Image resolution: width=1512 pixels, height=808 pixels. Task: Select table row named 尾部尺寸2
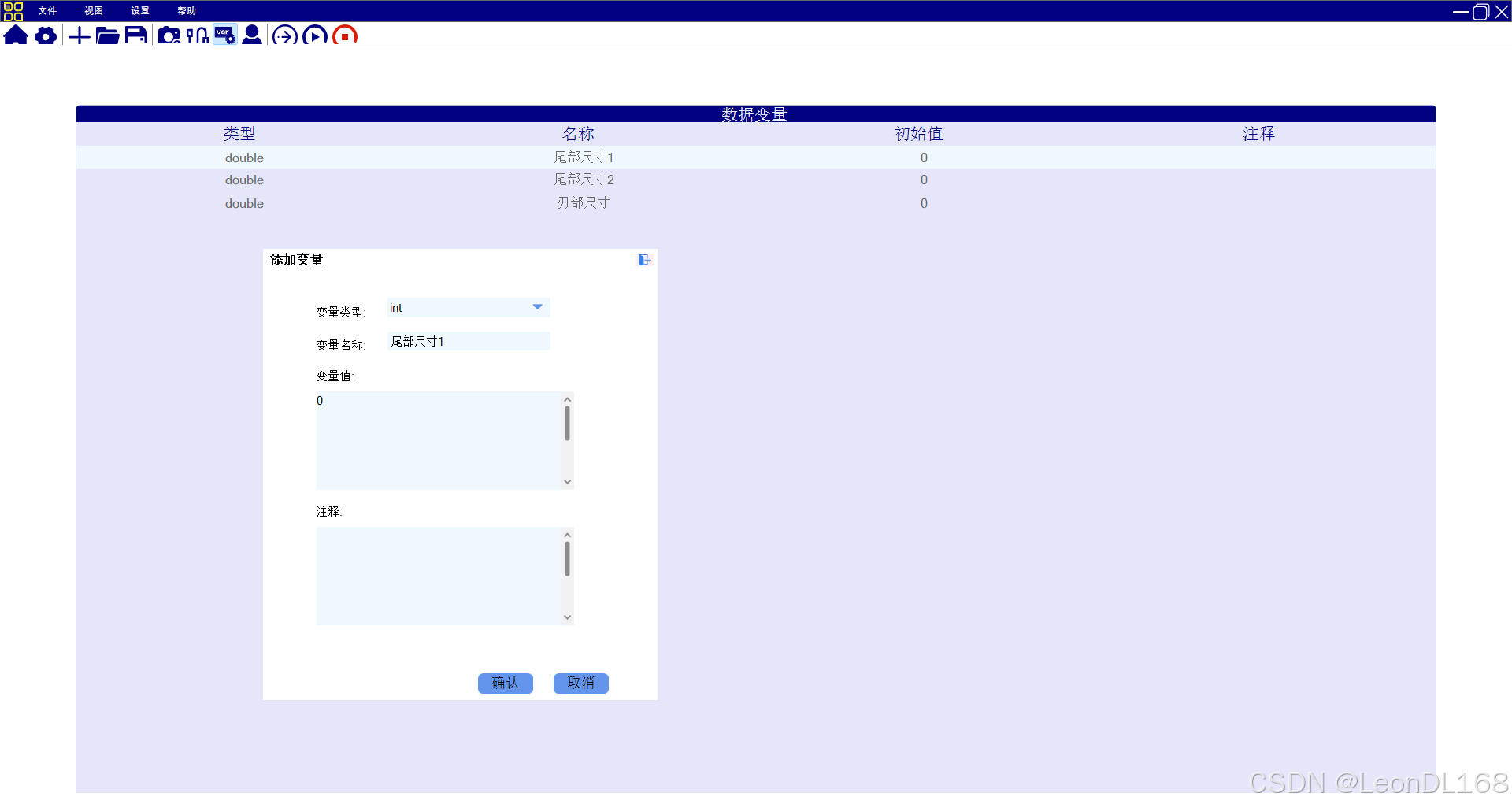[756, 180]
